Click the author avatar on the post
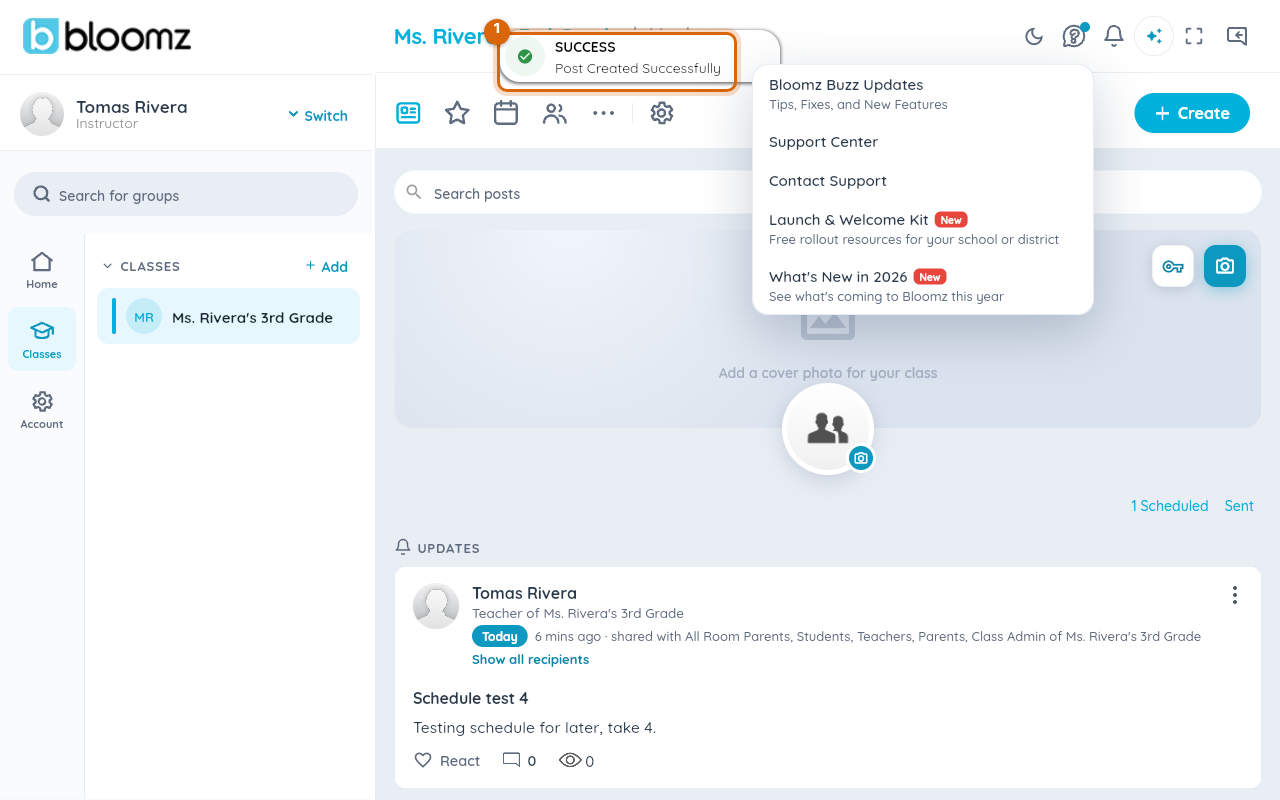The image size is (1280, 800). click(436, 606)
